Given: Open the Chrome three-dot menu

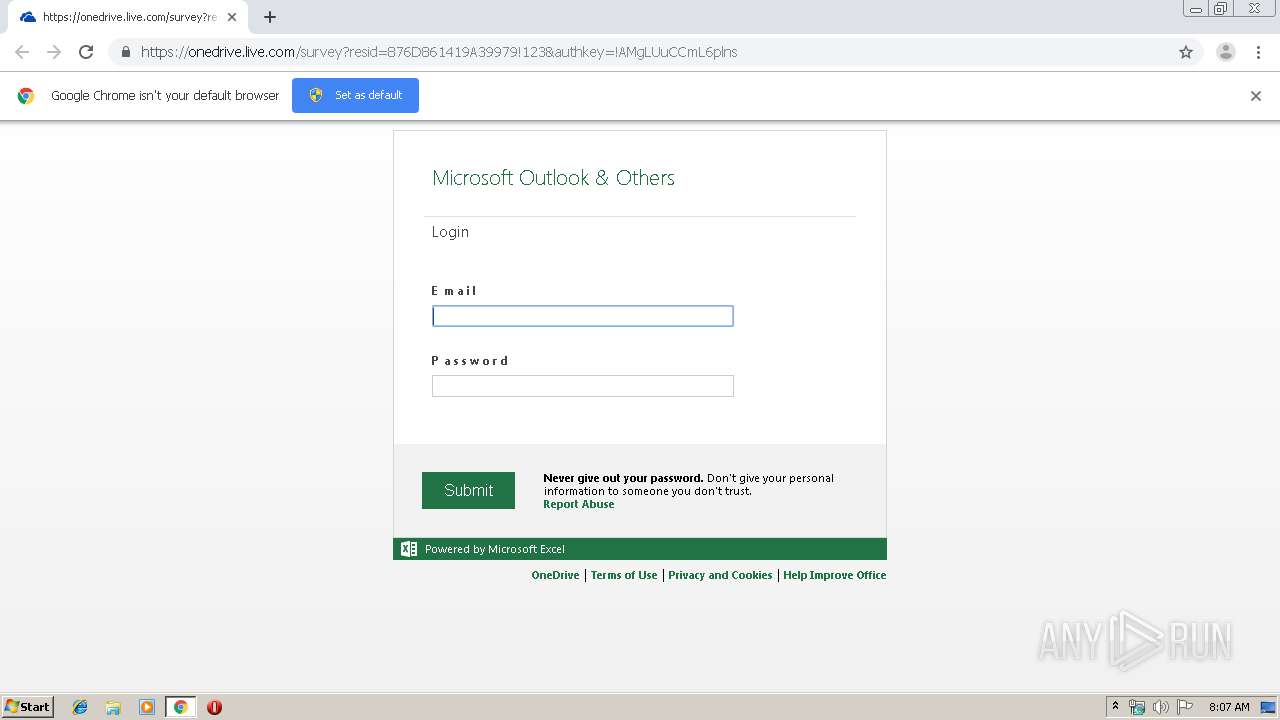Looking at the screenshot, I should (1258, 52).
